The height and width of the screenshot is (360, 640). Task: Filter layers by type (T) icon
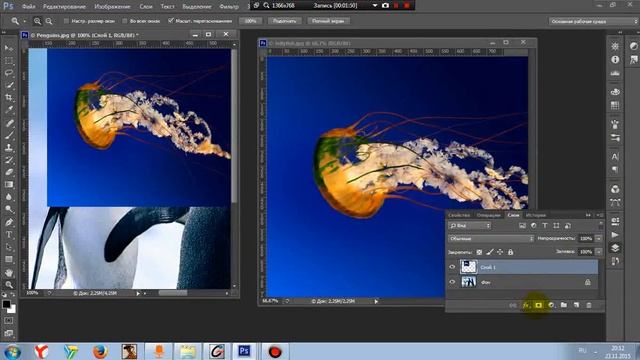point(545,226)
